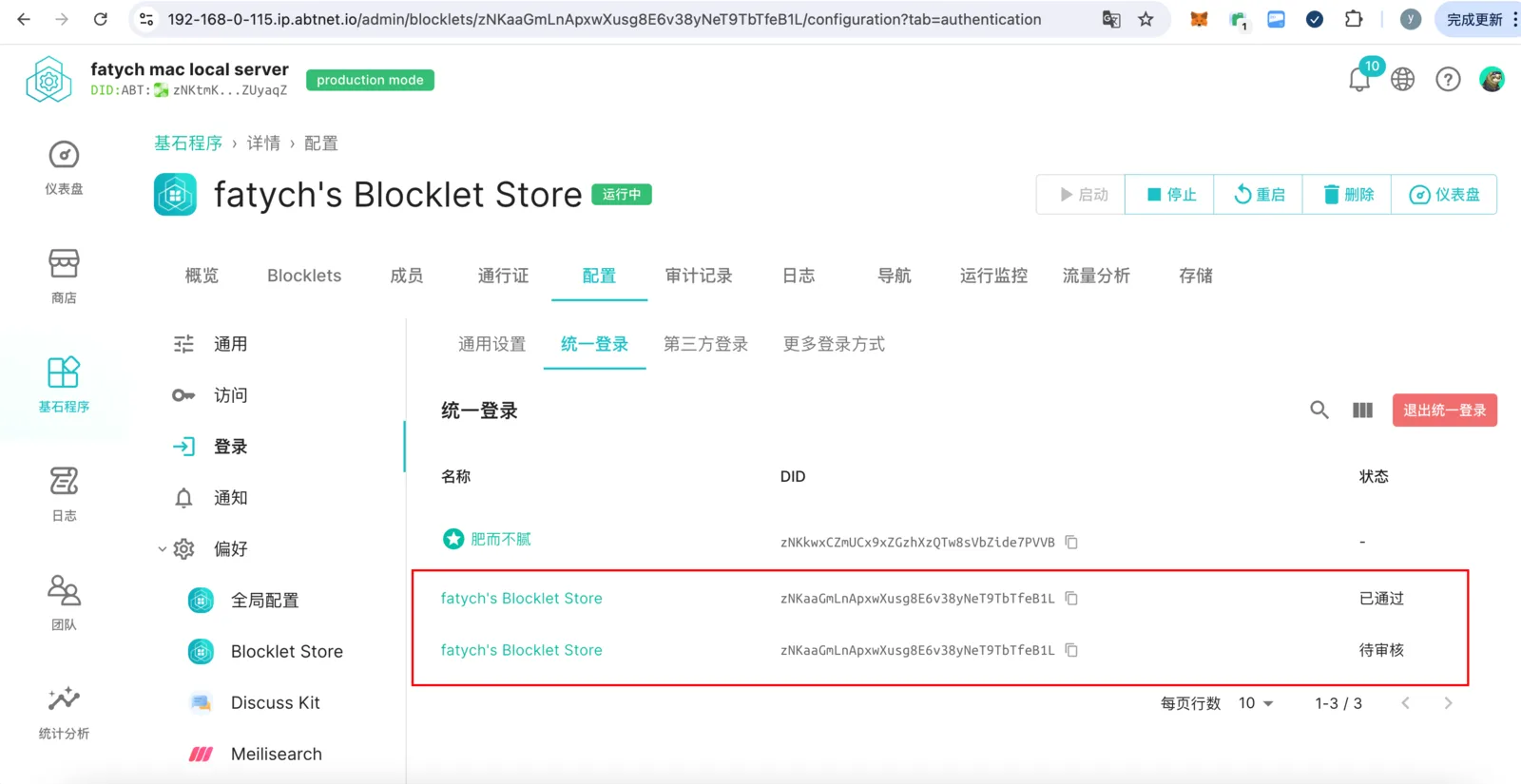
Task: Stop the blocklet with 停止
Action: pos(1170,195)
